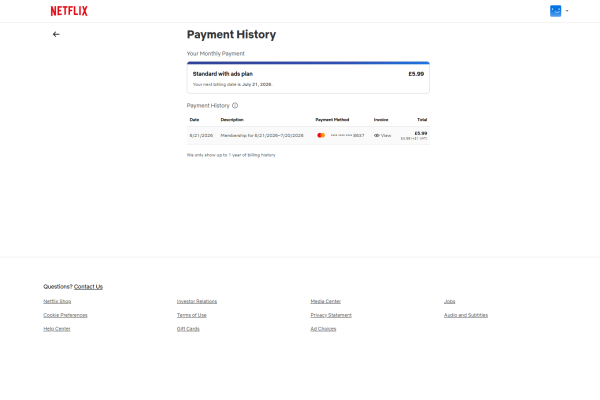Click the Mastercard payment method icon
This screenshot has width=600, height=400.
321,136
